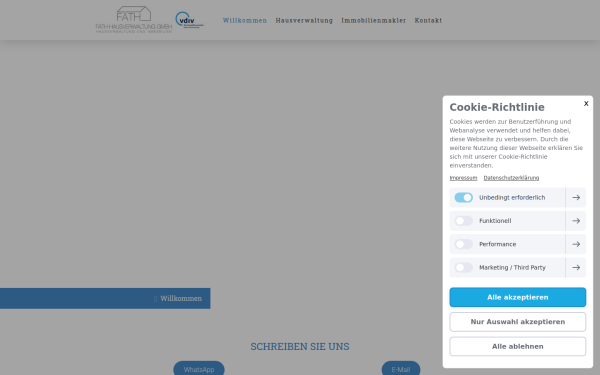The height and width of the screenshot is (375, 600).
Task: Turn on the Performance cookies switch
Action: click(x=463, y=244)
